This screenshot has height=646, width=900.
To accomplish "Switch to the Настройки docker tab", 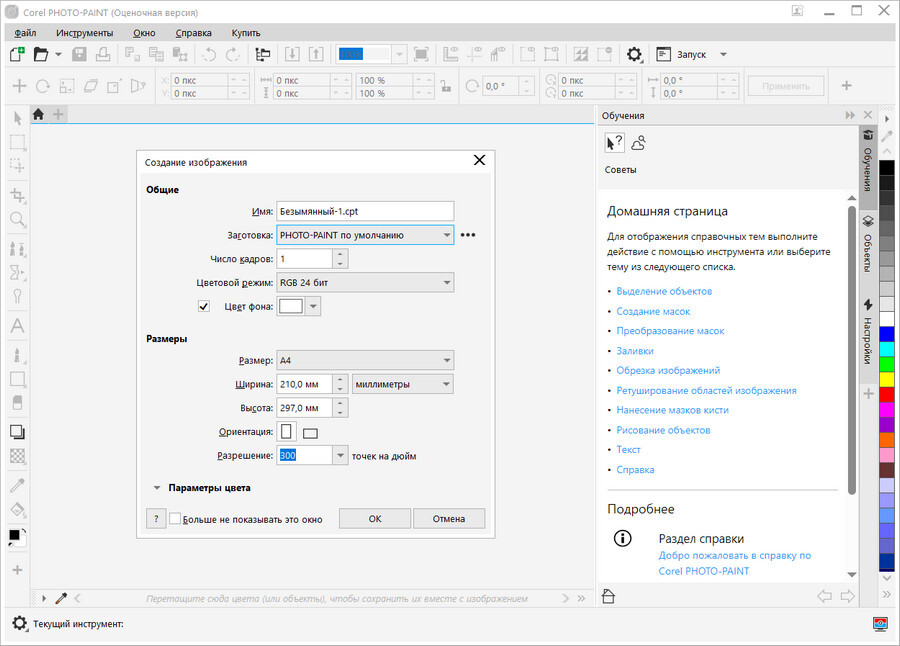I will point(868,332).
